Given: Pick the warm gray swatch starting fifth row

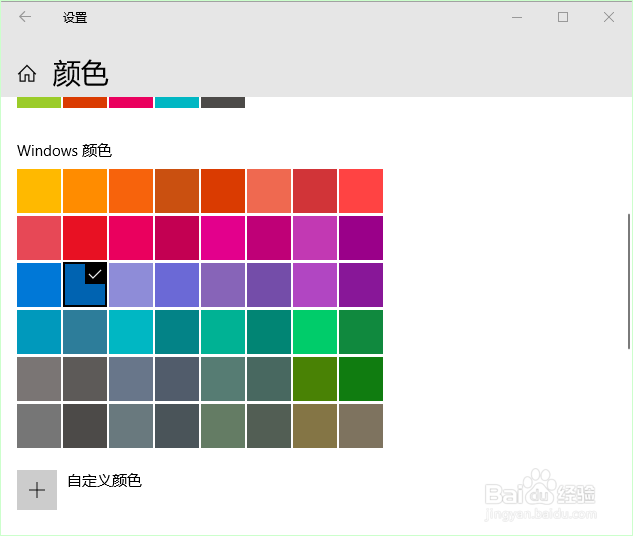Looking at the screenshot, I should click(39, 379).
